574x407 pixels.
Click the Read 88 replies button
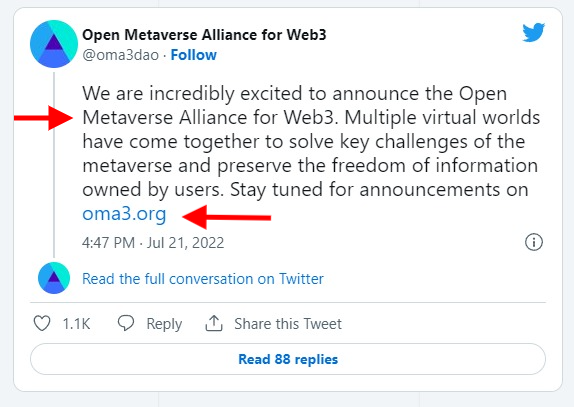[x=288, y=359]
